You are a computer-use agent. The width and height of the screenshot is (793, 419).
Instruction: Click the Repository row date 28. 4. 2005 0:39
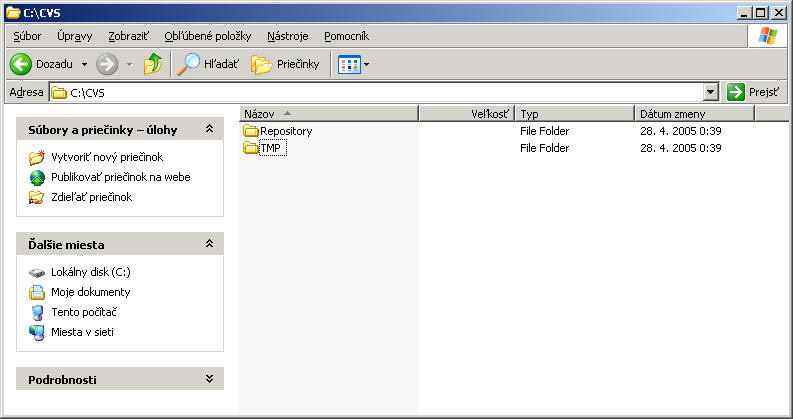click(681, 131)
